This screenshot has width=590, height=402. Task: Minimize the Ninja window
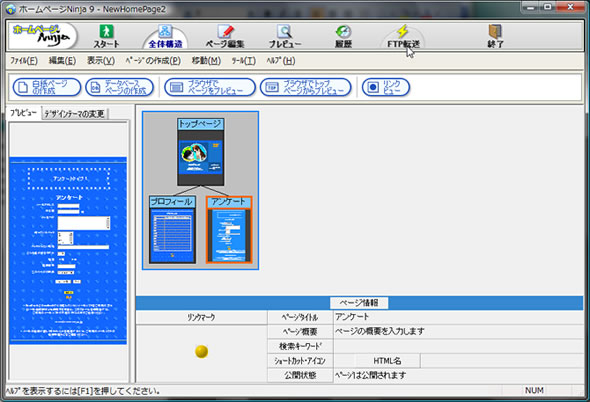(531, 7)
